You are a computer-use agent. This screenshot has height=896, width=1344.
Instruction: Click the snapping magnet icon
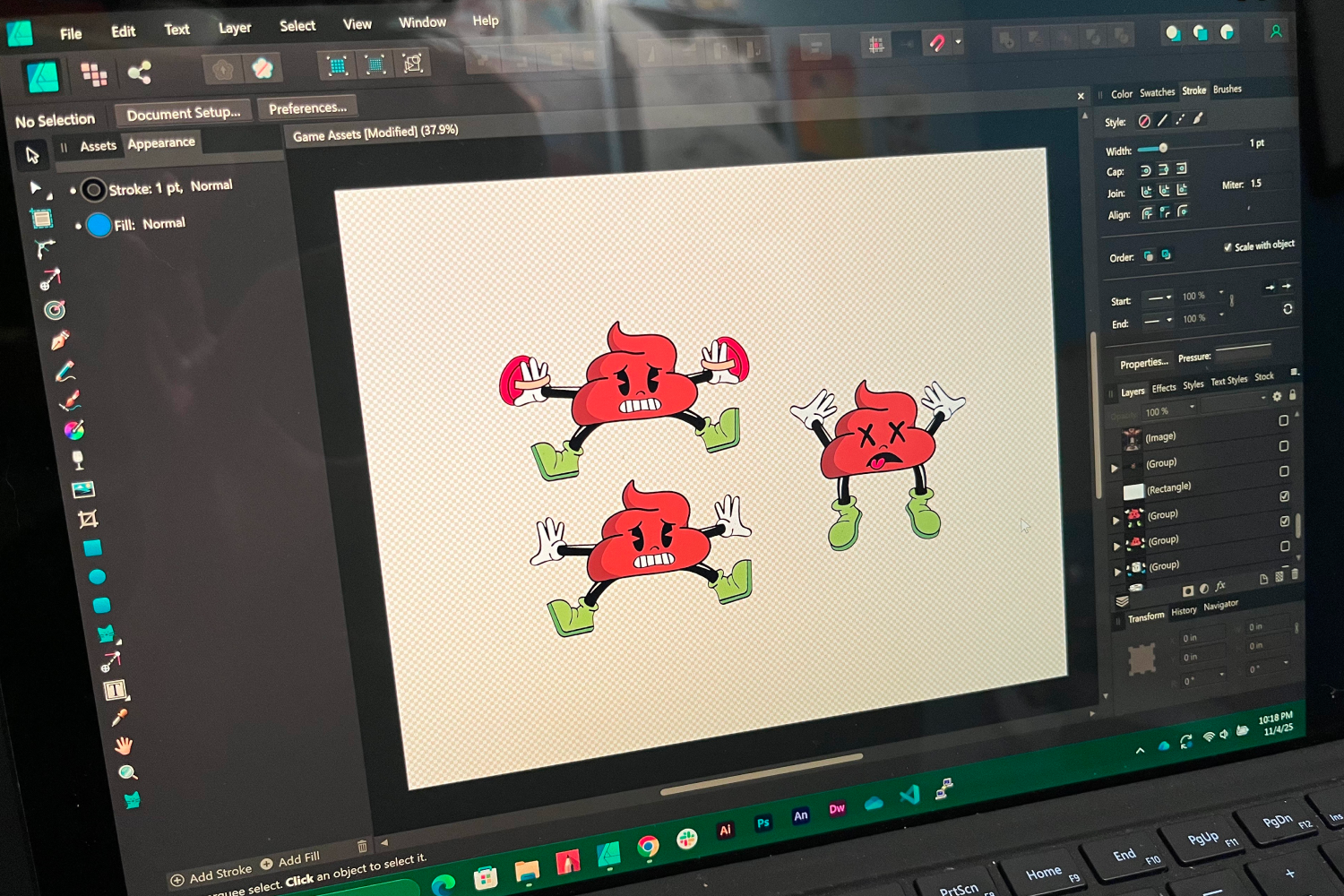pos(937,42)
